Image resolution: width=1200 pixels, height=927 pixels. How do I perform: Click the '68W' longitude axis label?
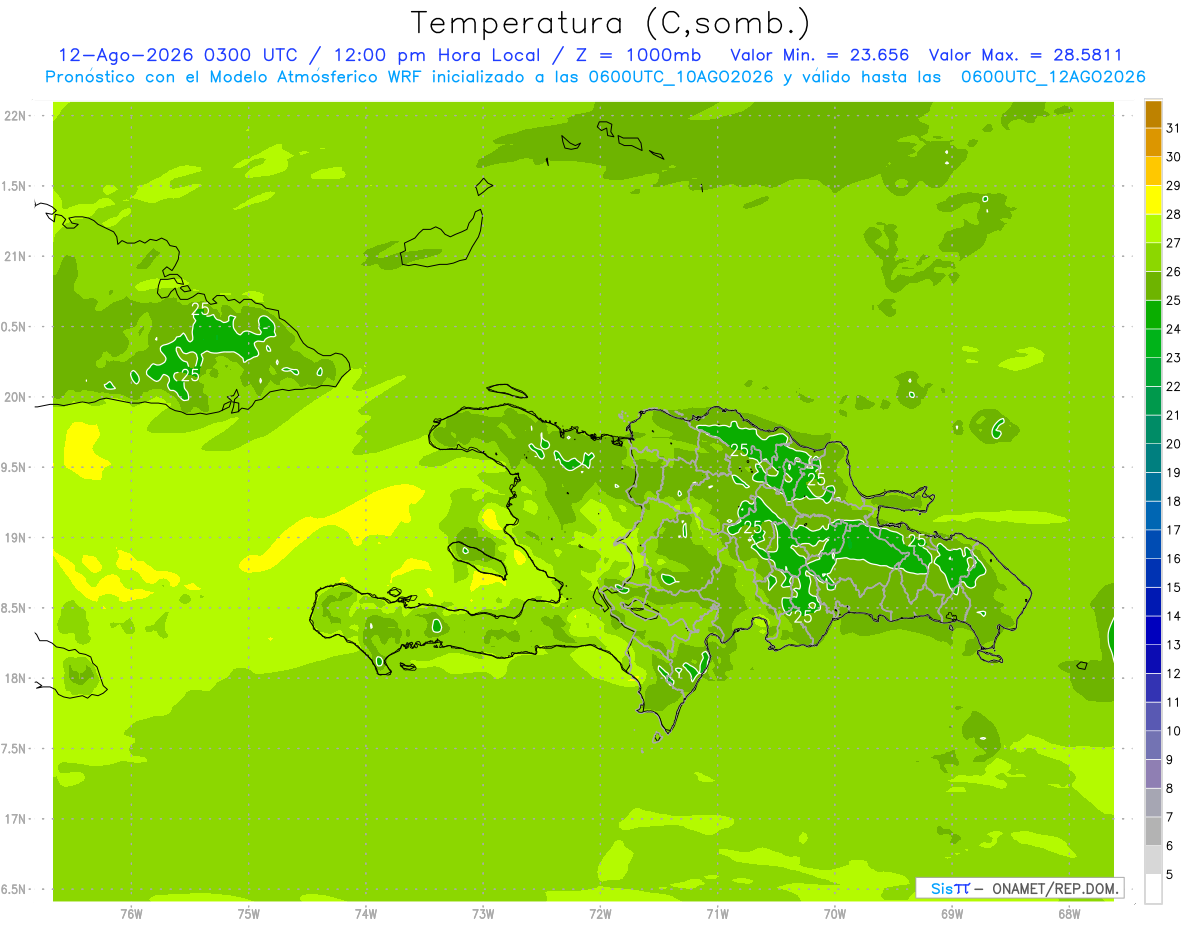1068,914
